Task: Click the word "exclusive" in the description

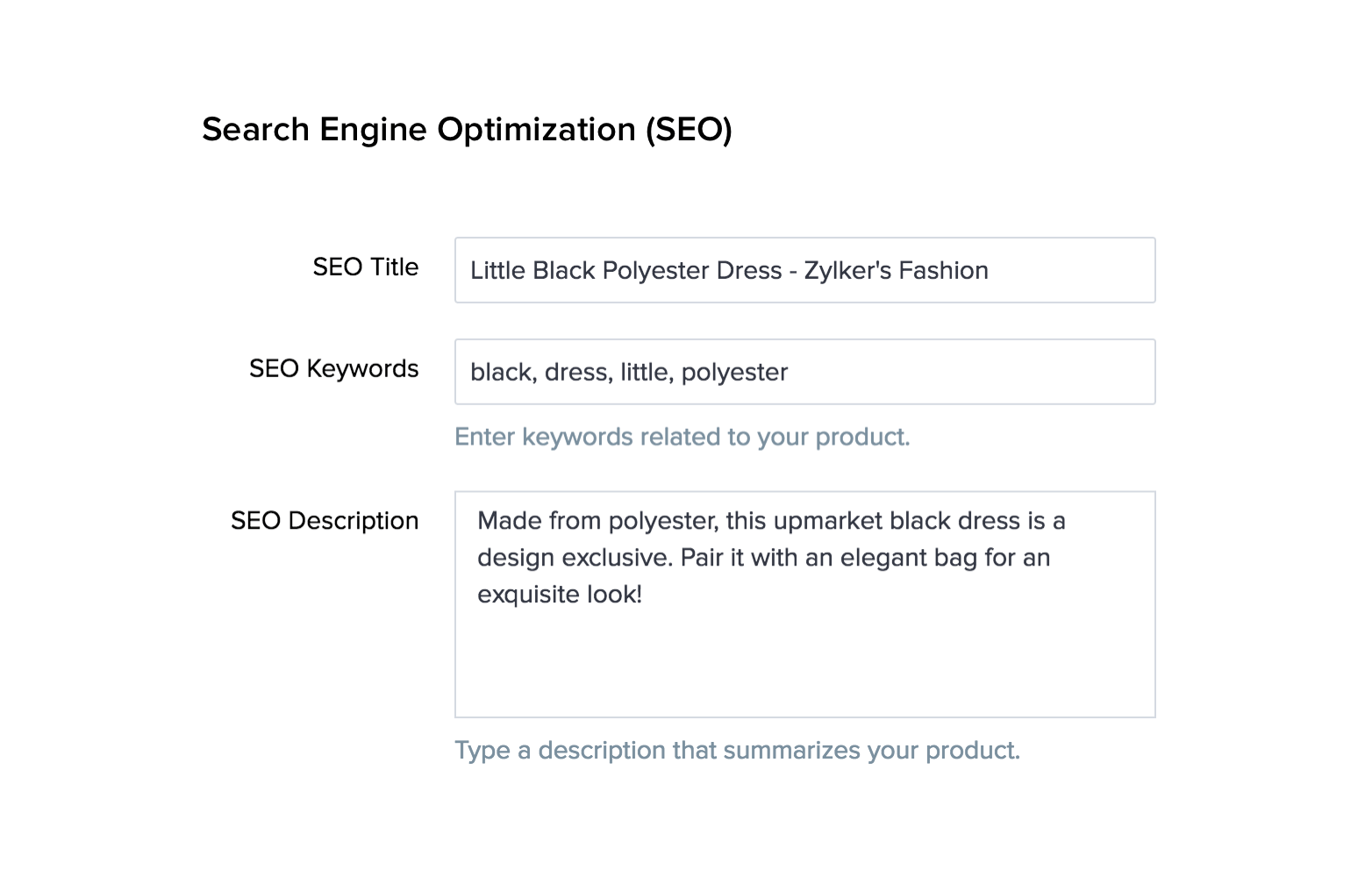Action: [615, 558]
